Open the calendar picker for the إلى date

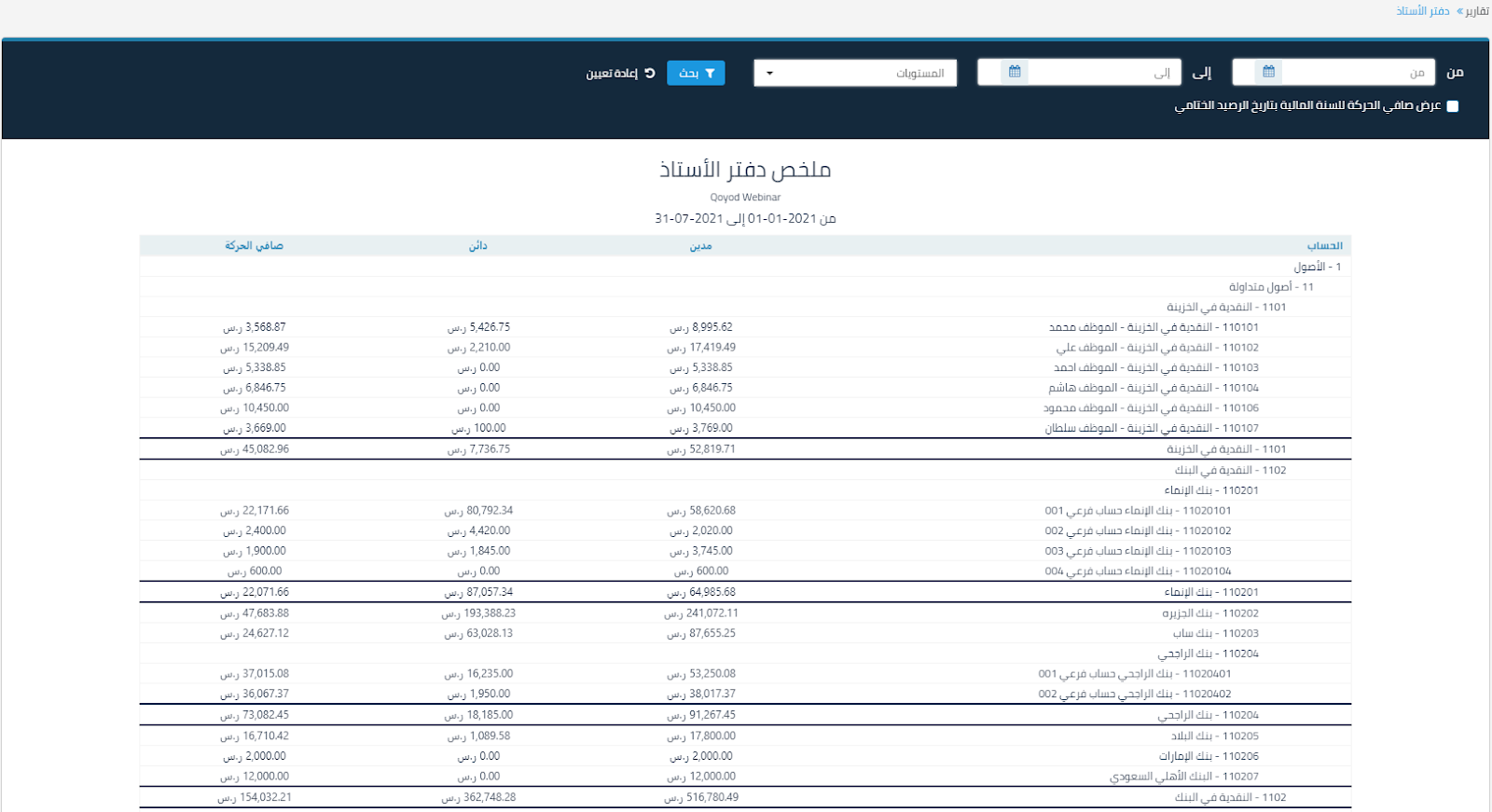(1015, 72)
